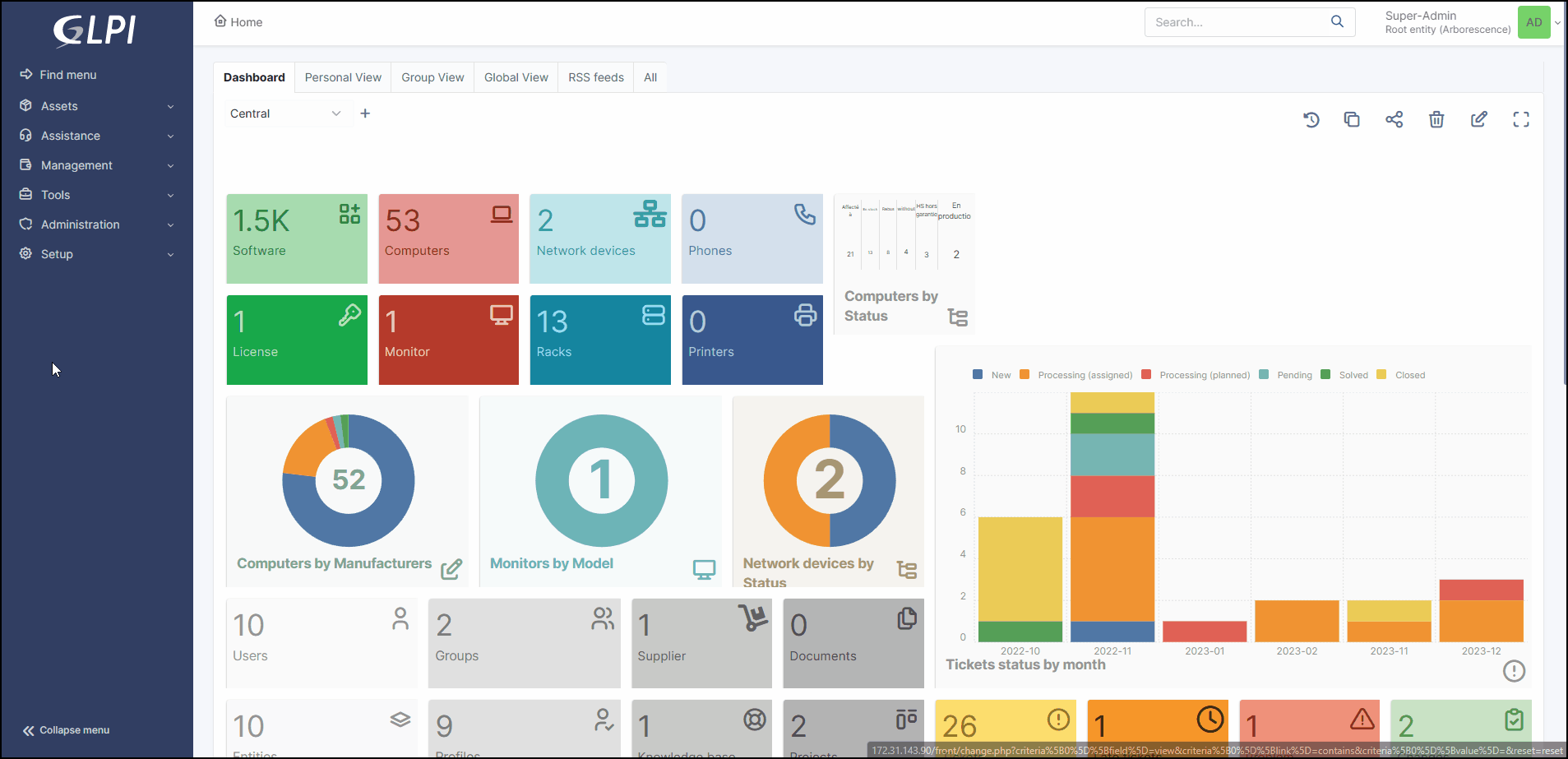
Task: Click the edit dashboard pencil icon
Action: 1478,120
